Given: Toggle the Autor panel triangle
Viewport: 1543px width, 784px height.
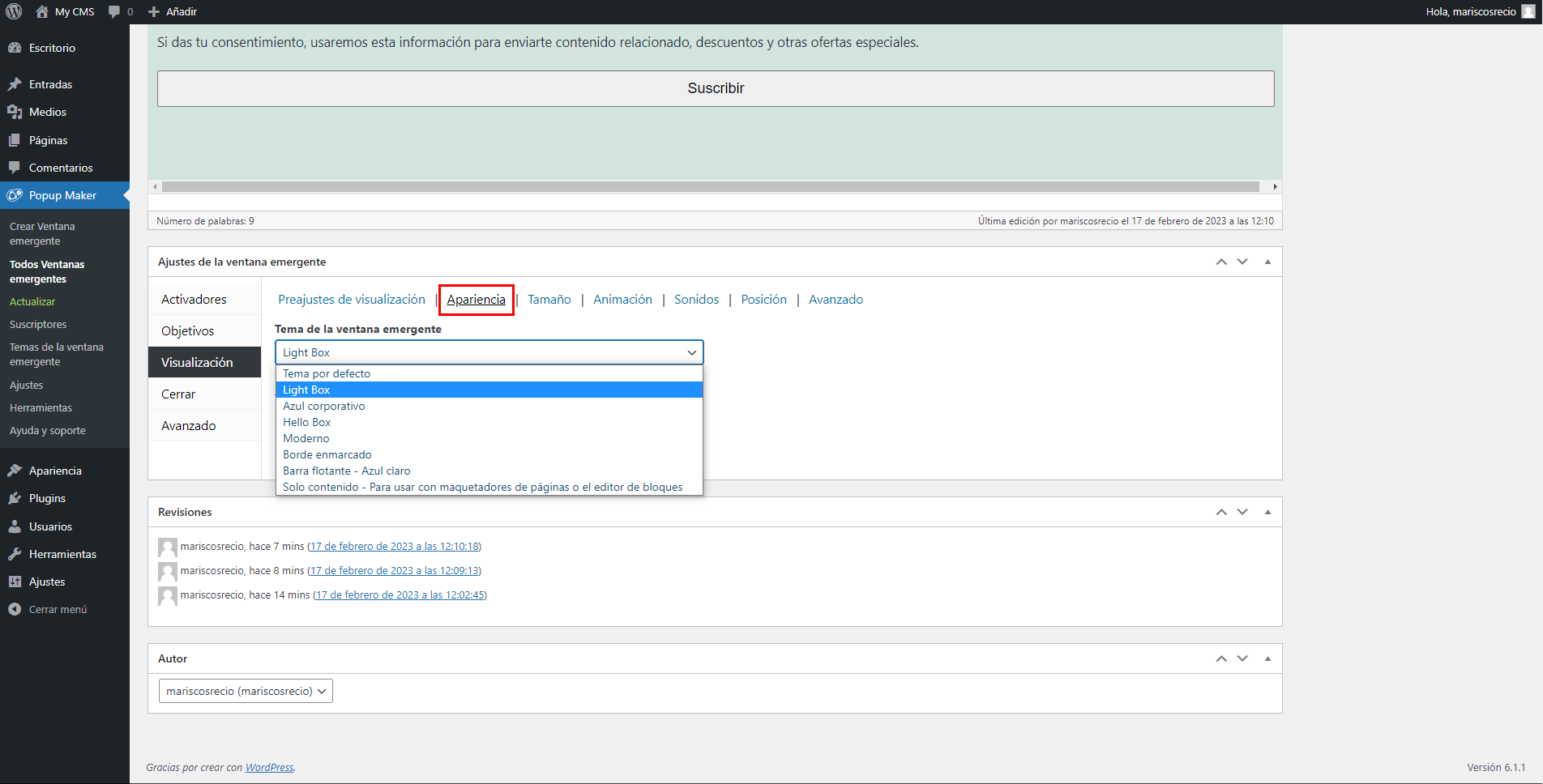Looking at the screenshot, I should tap(1267, 658).
